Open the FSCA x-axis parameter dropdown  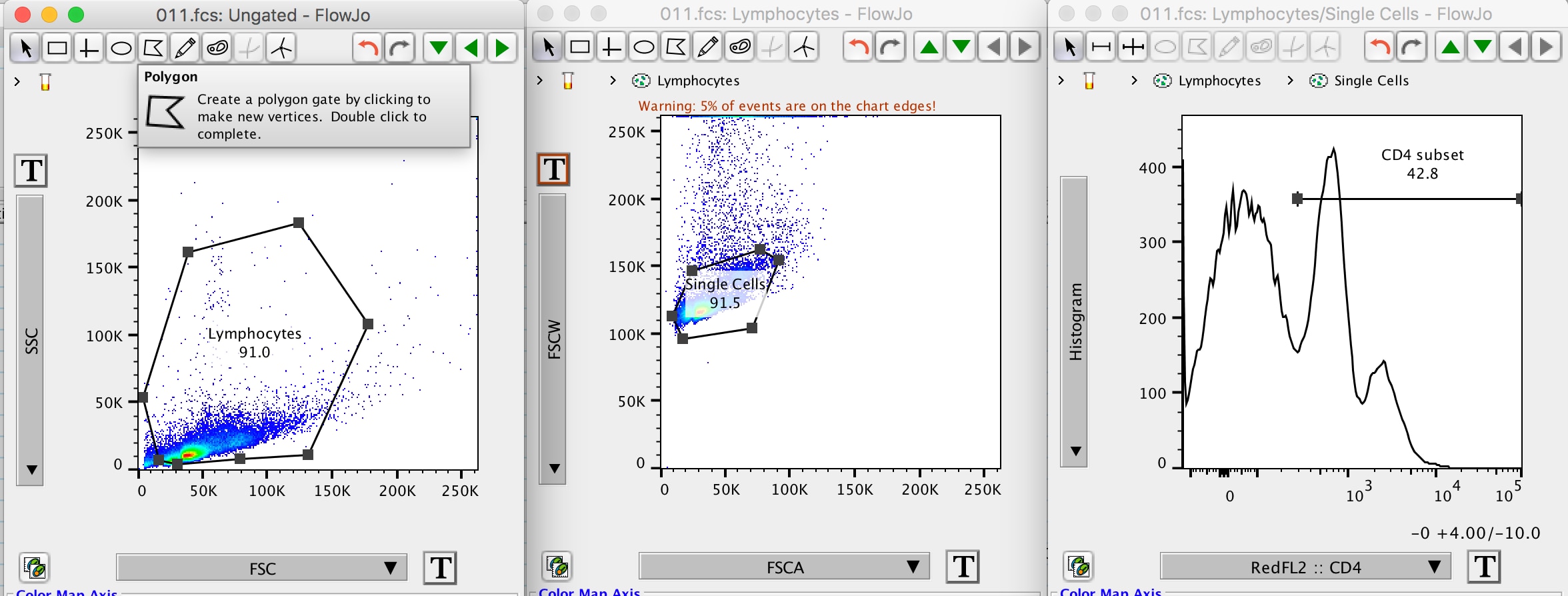(x=784, y=567)
